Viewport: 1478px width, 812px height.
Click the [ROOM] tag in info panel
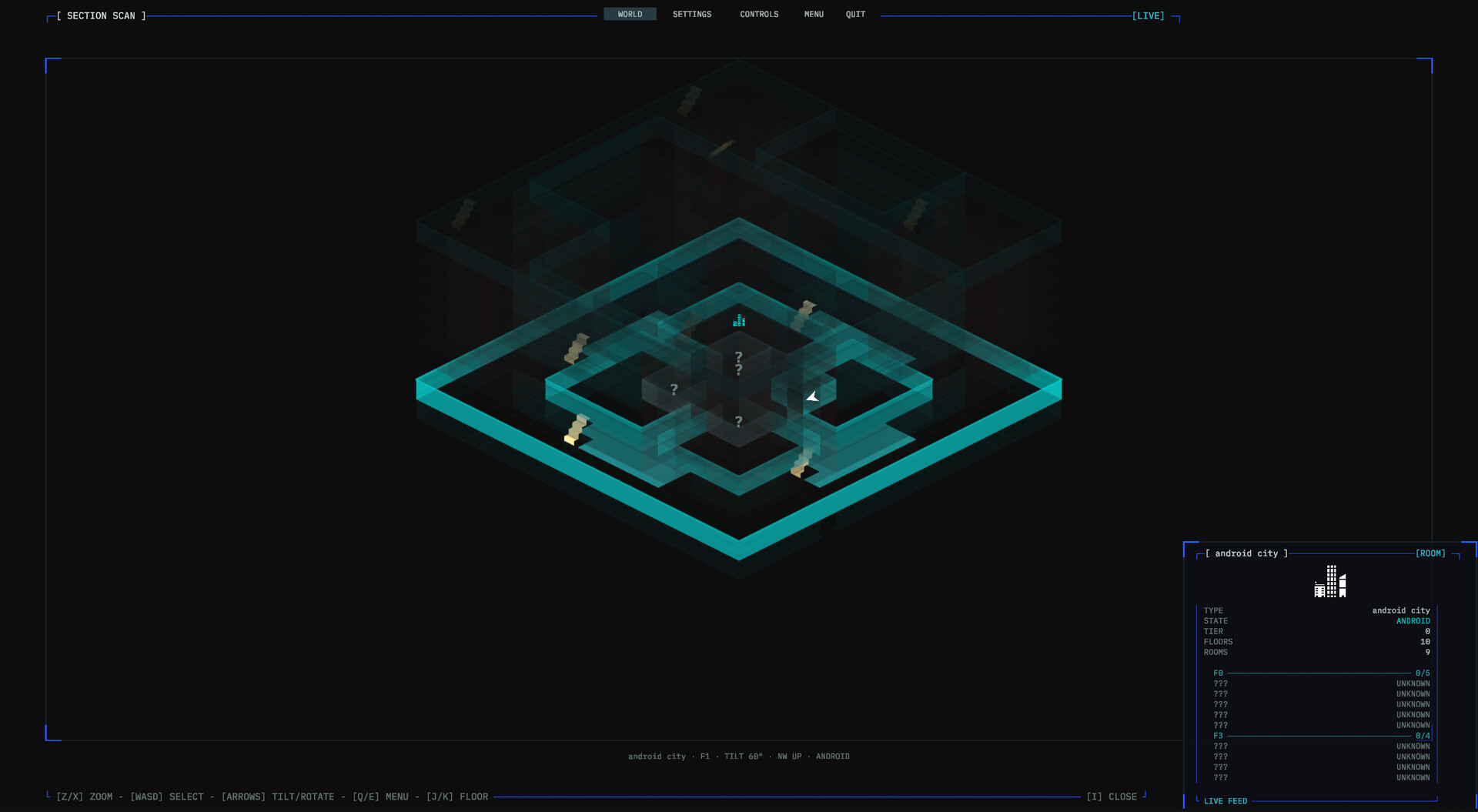(x=1430, y=553)
